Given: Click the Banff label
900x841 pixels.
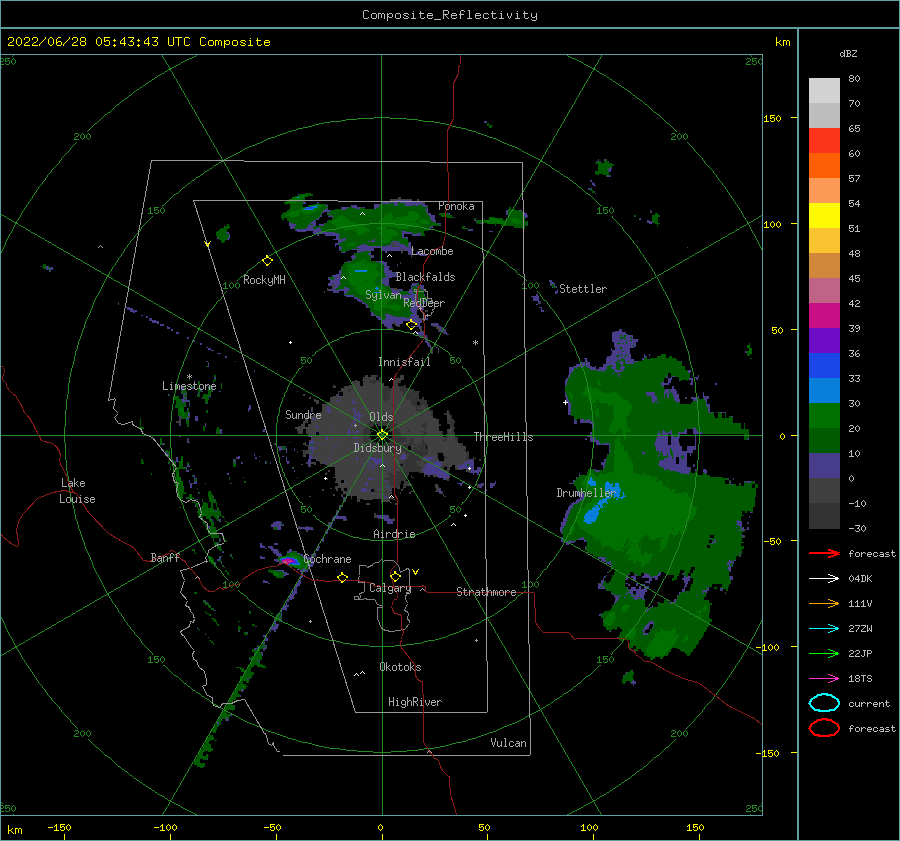Looking at the screenshot, I should coord(165,557).
